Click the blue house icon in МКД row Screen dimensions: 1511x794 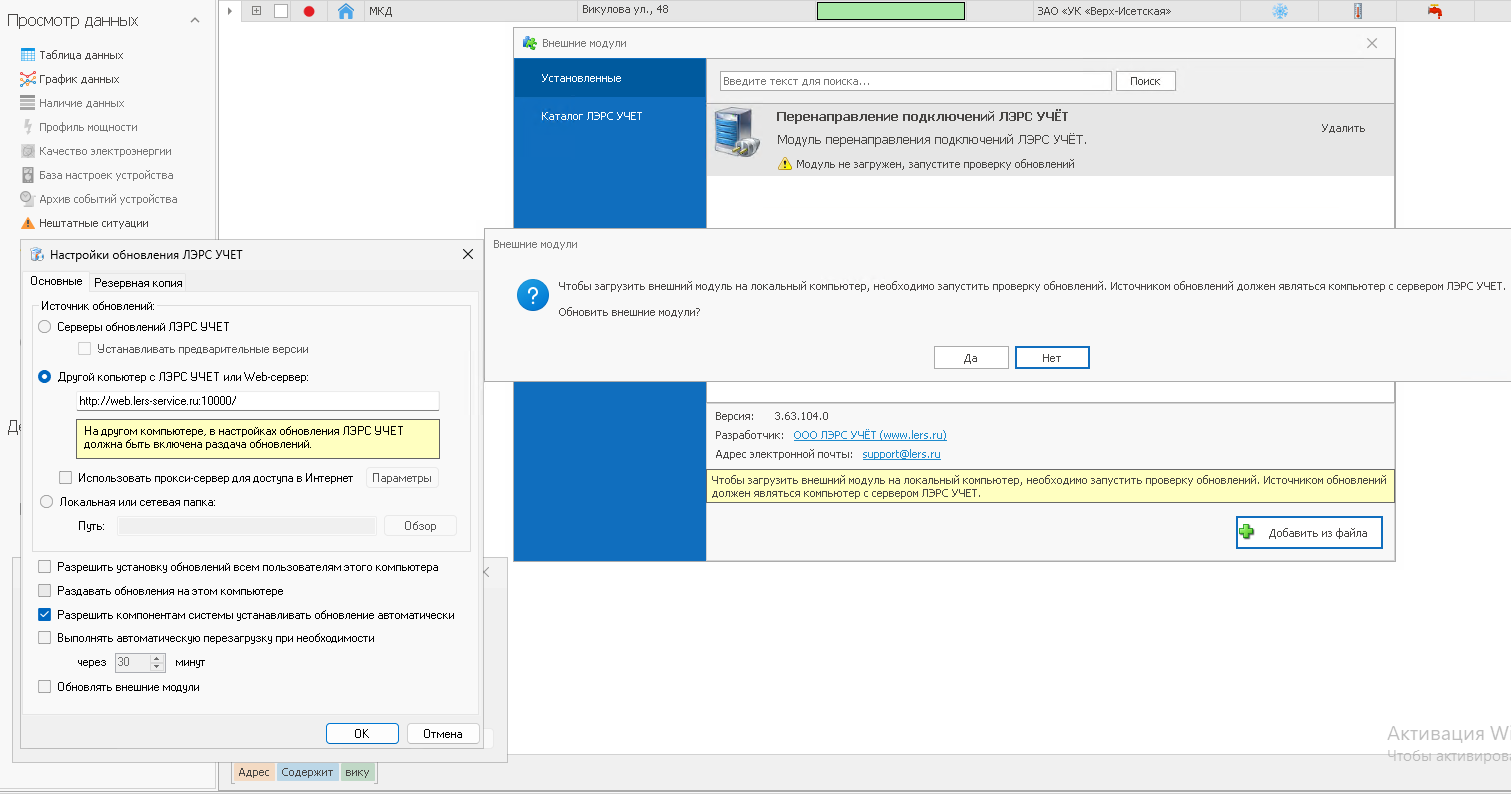[x=346, y=11]
